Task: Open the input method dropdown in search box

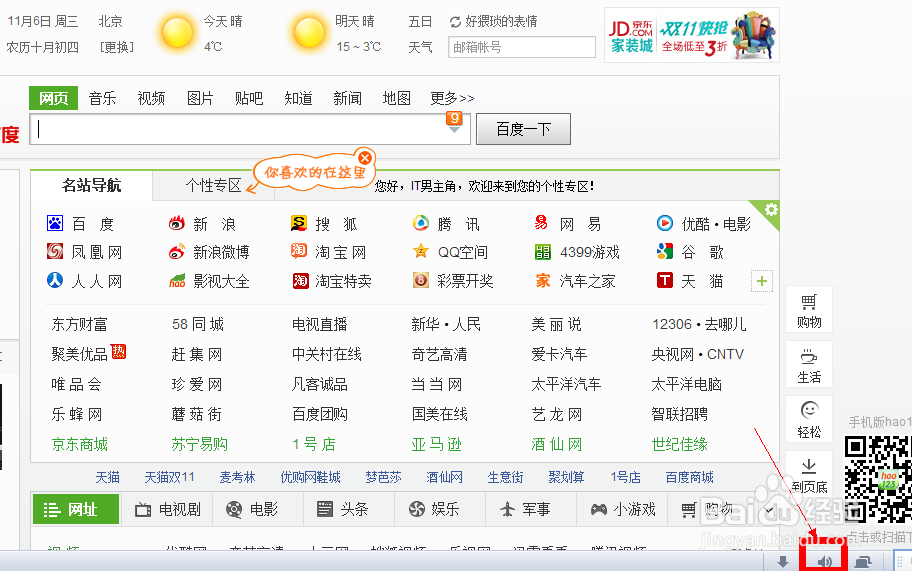Action: 454,129
